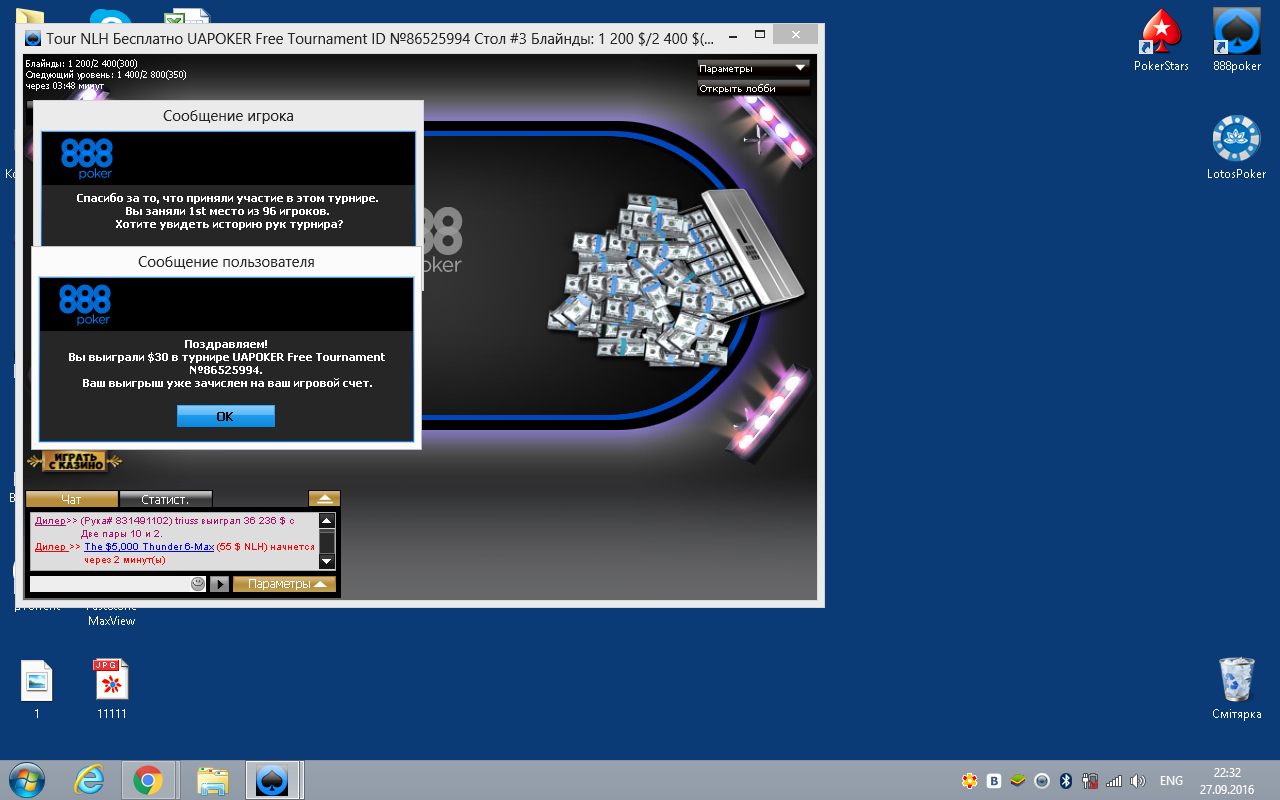Open volume control in system tray
1280x800 pixels.
point(1140,781)
